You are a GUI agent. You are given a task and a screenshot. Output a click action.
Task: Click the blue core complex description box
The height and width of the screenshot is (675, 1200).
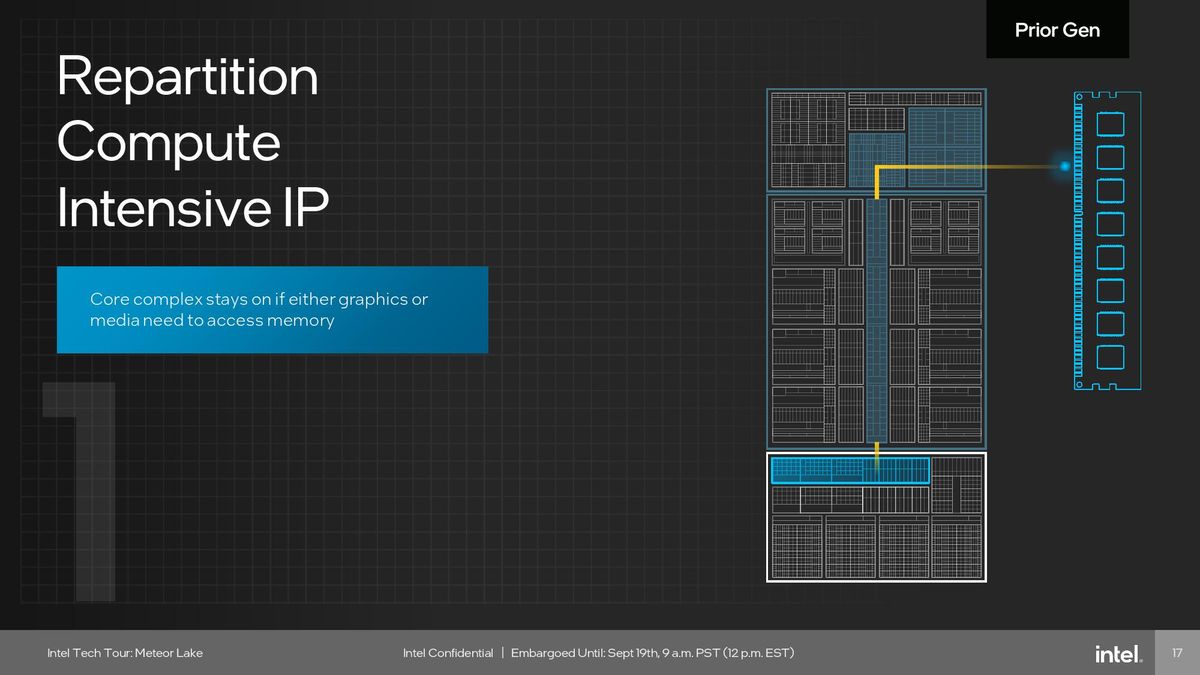tap(272, 310)
